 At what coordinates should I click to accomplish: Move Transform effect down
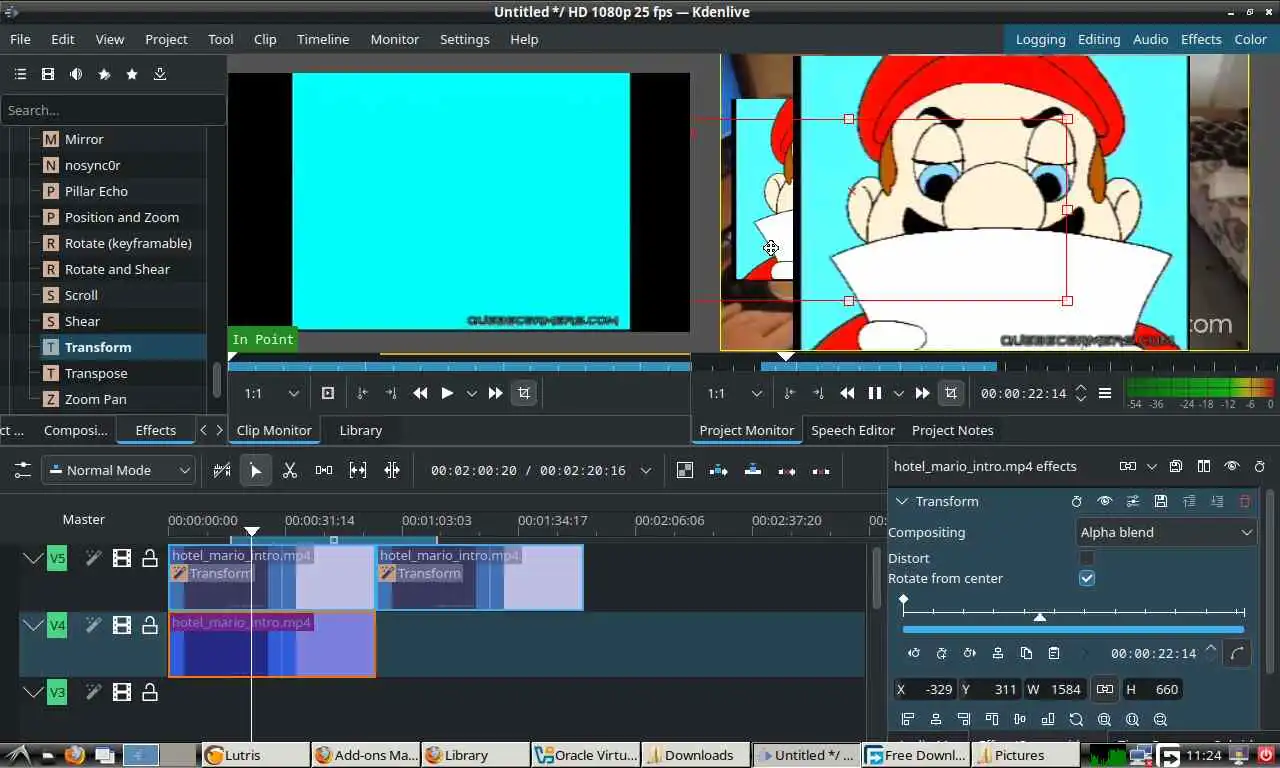pos(1217,501)
